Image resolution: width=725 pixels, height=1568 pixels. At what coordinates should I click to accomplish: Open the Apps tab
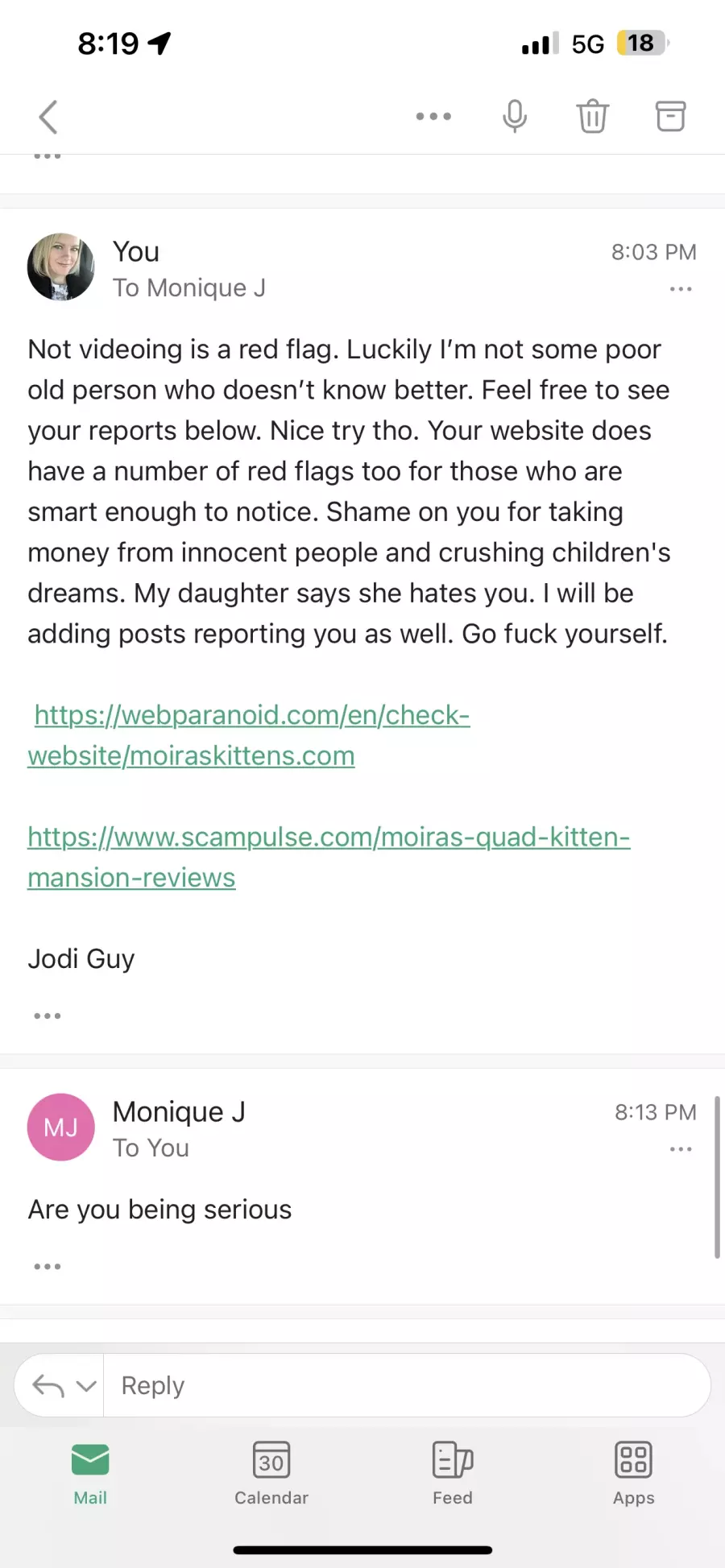pos(633,1473)
